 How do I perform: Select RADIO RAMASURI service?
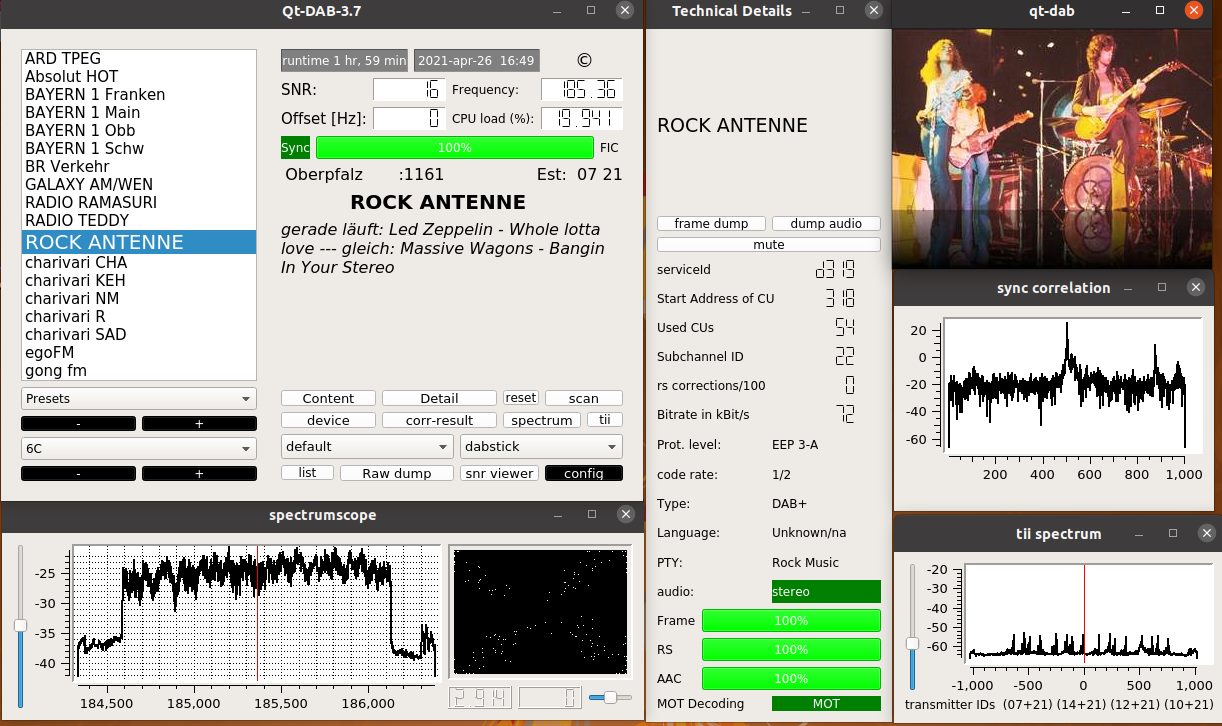[x=139, y=203]
